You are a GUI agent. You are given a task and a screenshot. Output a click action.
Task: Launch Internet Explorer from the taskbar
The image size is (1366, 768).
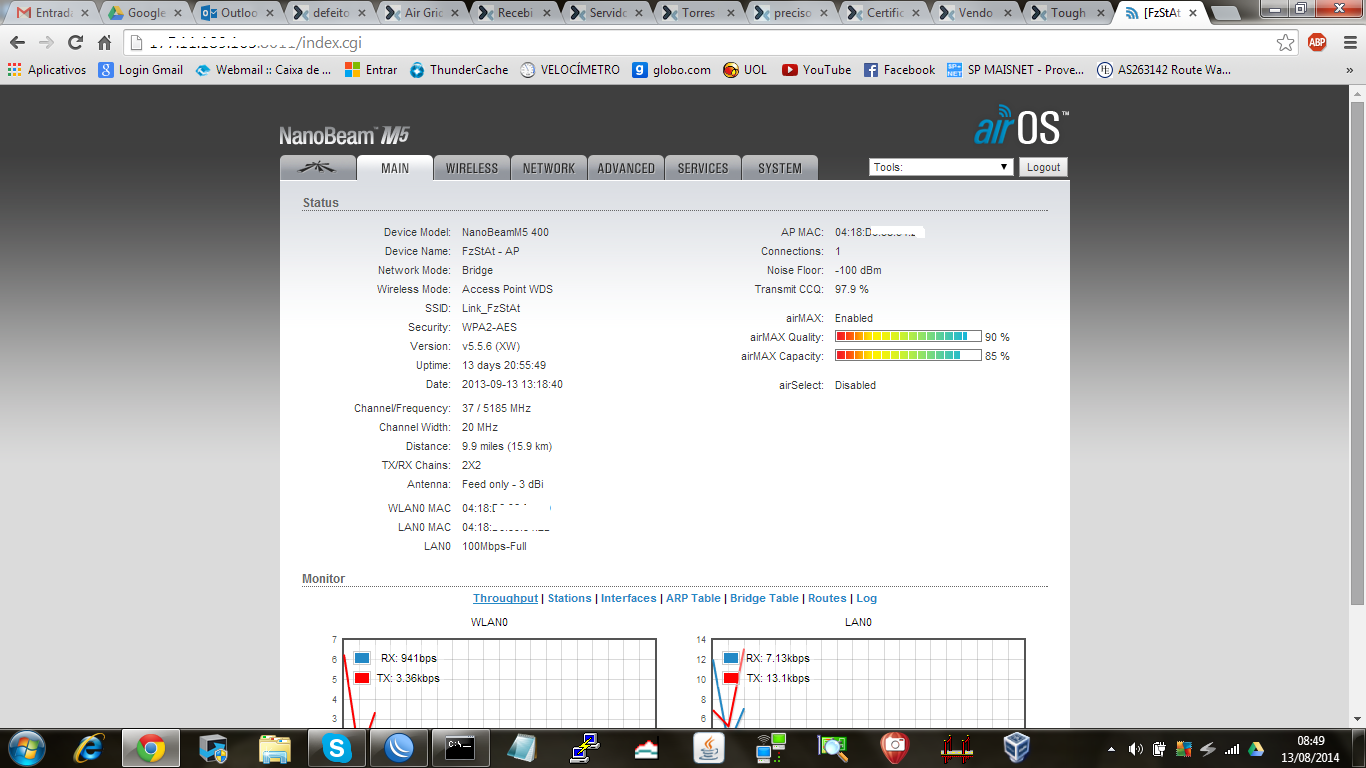[x=89, y=748]
